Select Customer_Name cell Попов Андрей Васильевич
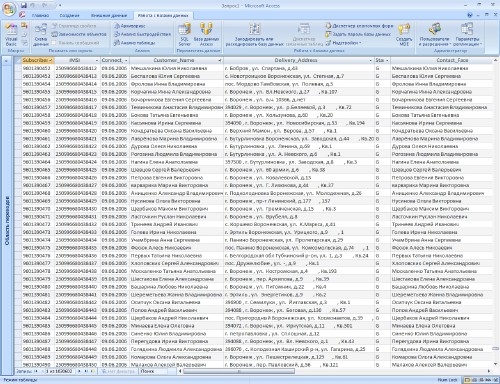This screenshot has width=500, height=384. click(177, 310)
